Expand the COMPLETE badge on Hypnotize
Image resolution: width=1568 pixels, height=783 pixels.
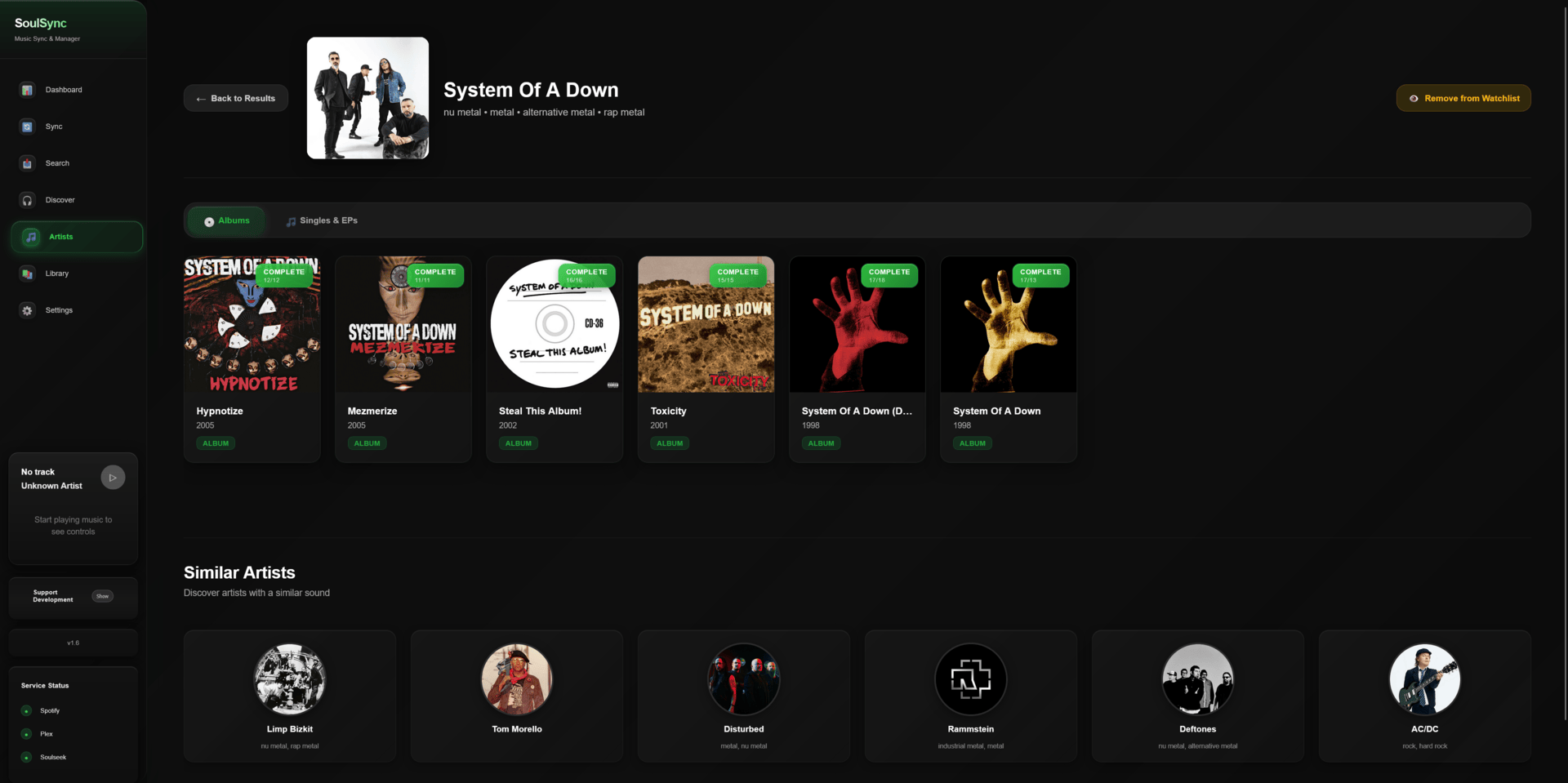click(284, 275)
